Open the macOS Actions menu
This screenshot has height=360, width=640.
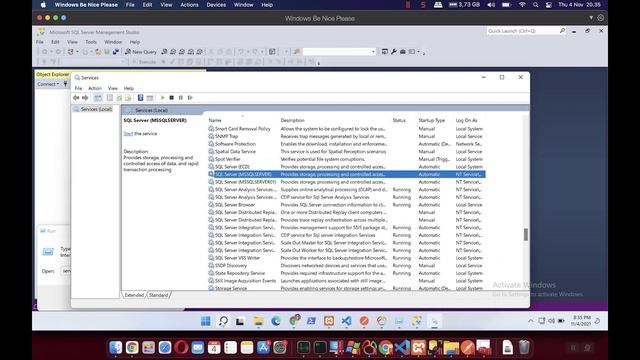pyautogui.click(x=189, y=5)
